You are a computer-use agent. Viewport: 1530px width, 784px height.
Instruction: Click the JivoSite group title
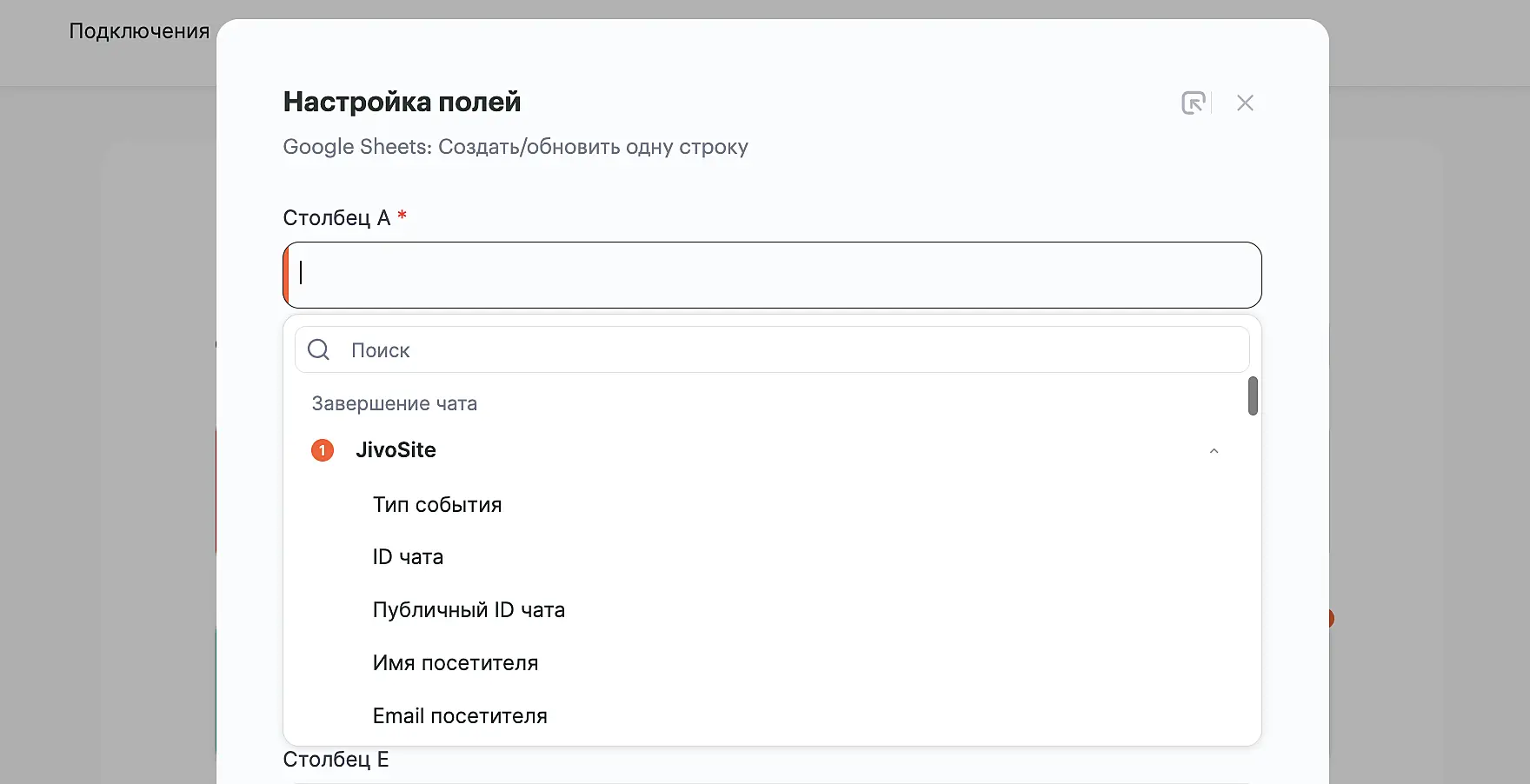396,450
